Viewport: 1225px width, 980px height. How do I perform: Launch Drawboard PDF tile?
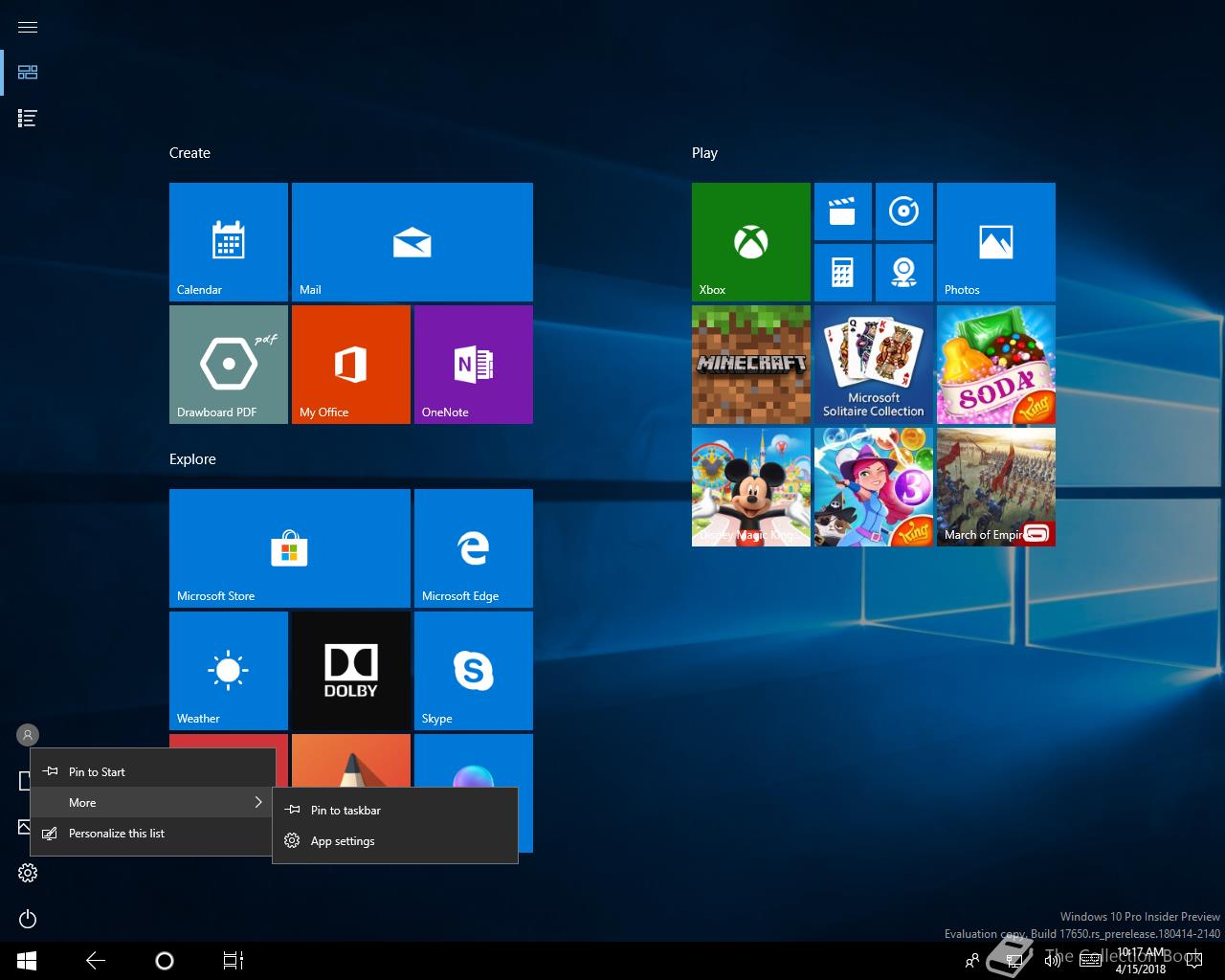(x=229, y=365)
